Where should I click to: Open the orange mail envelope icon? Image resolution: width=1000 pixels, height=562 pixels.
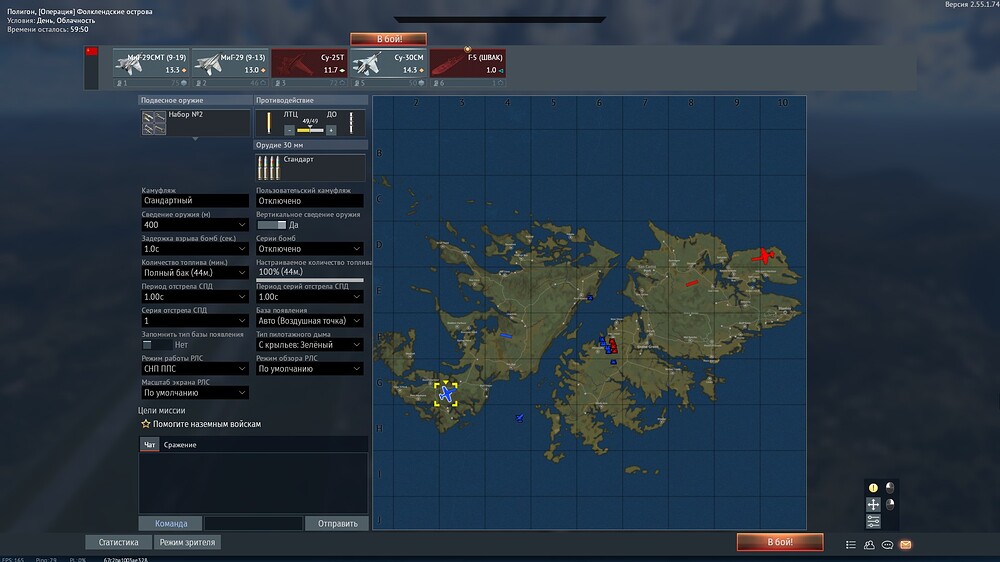(906, 545)
